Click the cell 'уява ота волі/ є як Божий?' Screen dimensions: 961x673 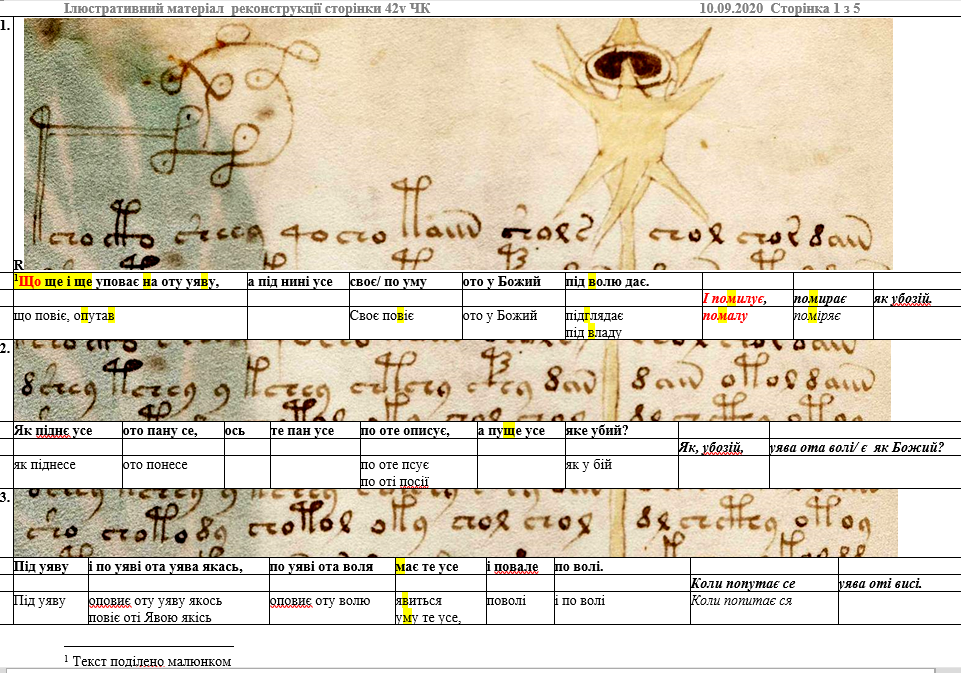[865, 447]
